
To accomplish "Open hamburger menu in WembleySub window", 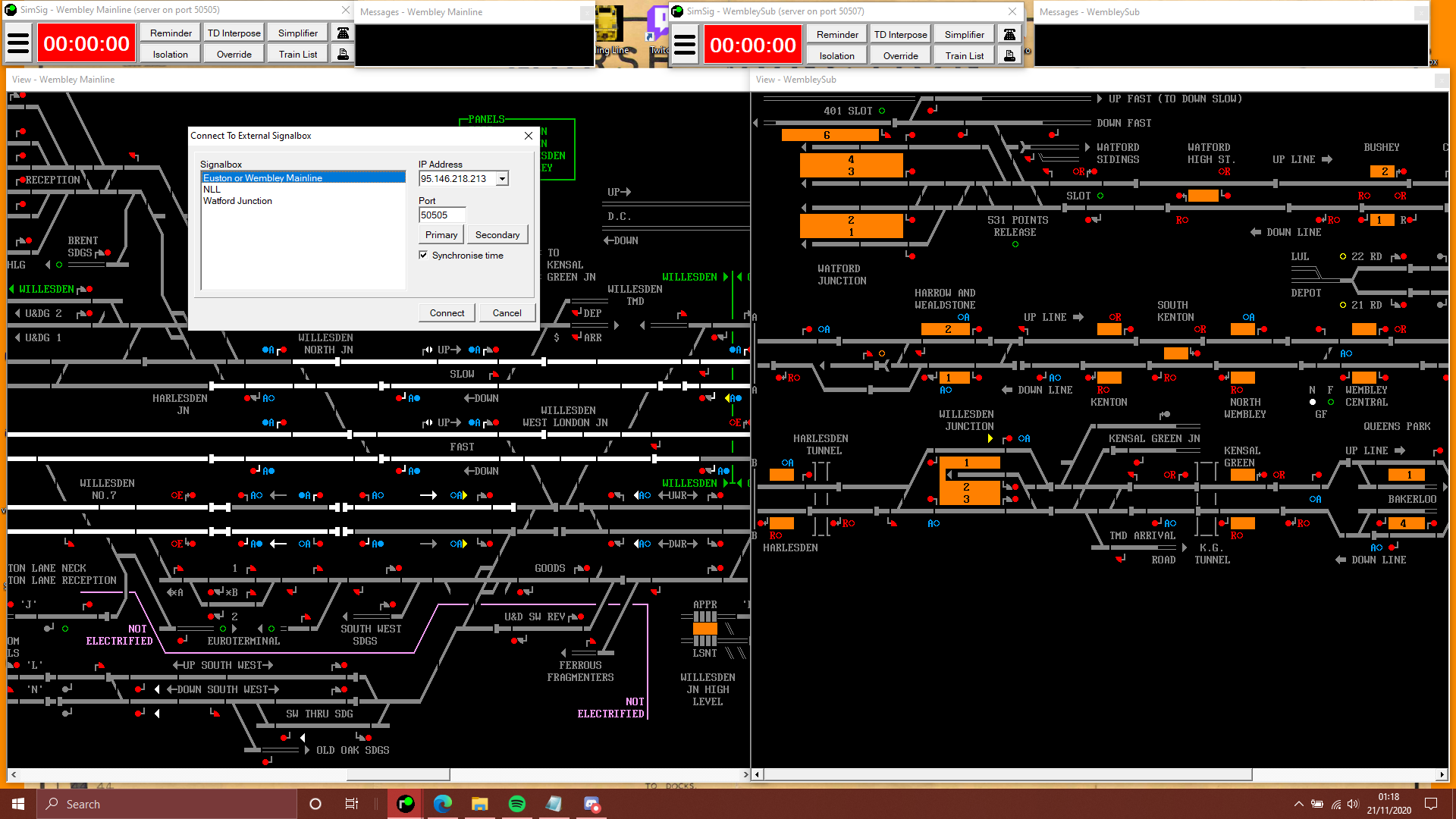I will coord(685,45).
